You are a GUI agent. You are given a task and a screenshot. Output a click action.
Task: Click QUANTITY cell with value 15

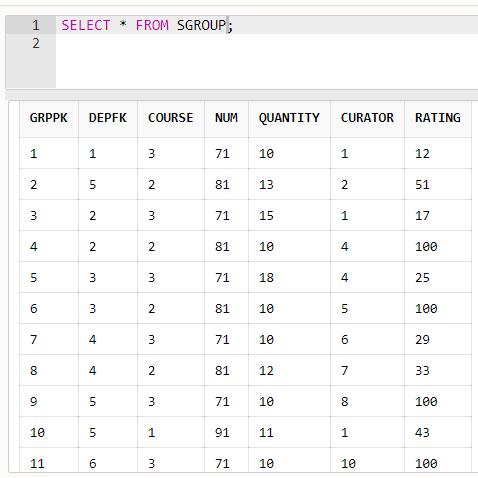tap(289, 215)
